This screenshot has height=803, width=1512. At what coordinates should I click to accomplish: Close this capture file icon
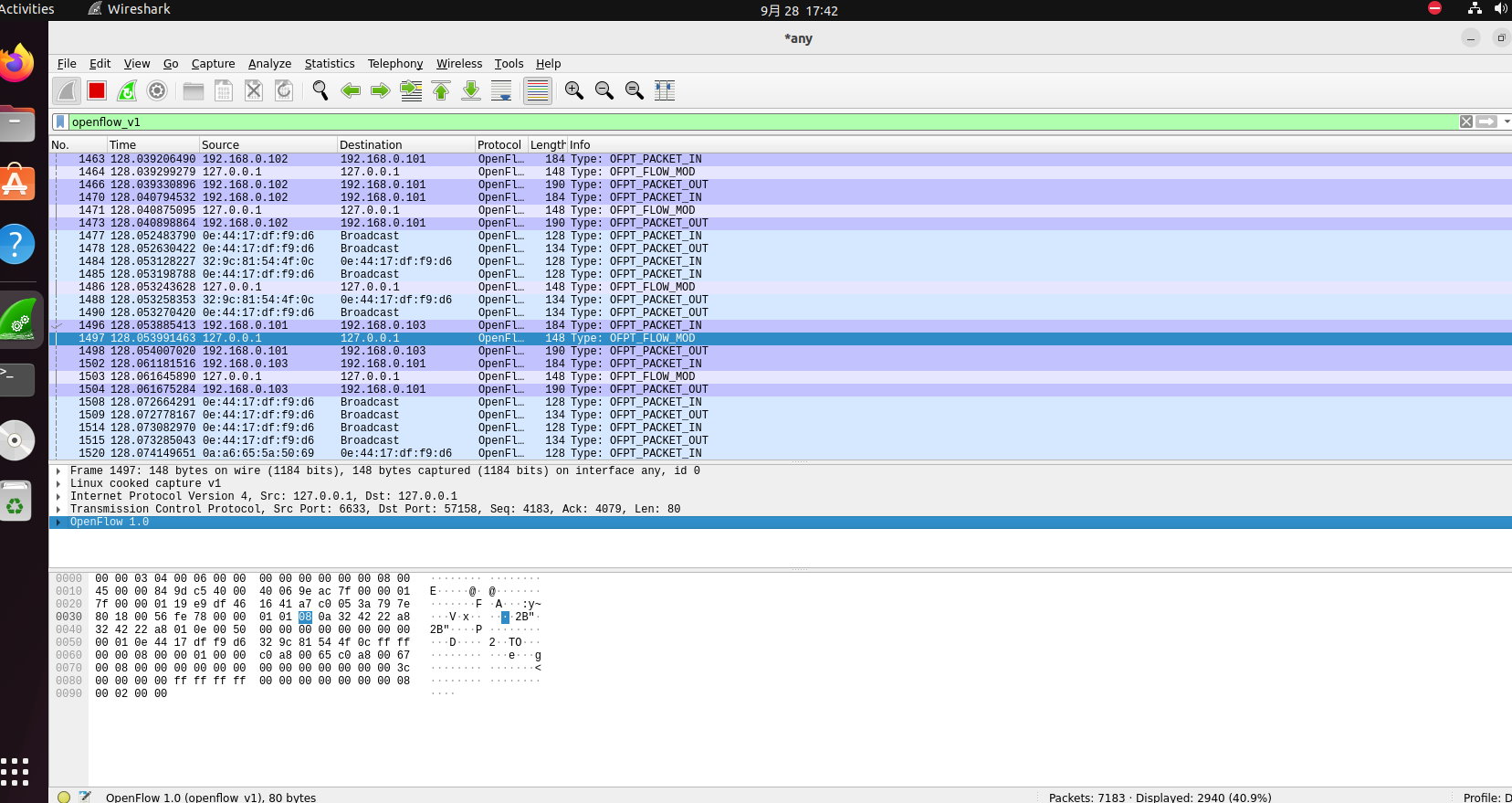(x=254, y=90)
